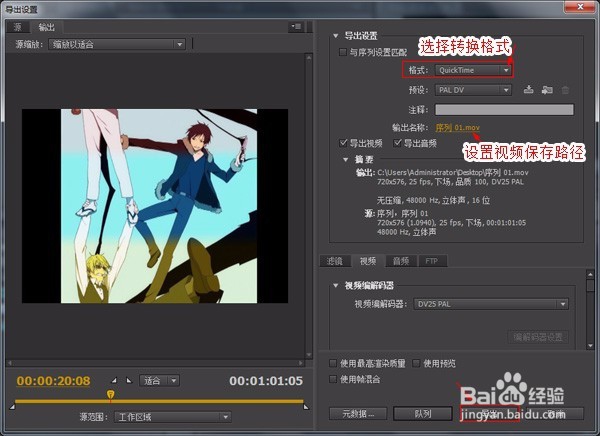Click the 元数据... button
The width and height of the screenshot is (600, 436).
tap(358, 413)
